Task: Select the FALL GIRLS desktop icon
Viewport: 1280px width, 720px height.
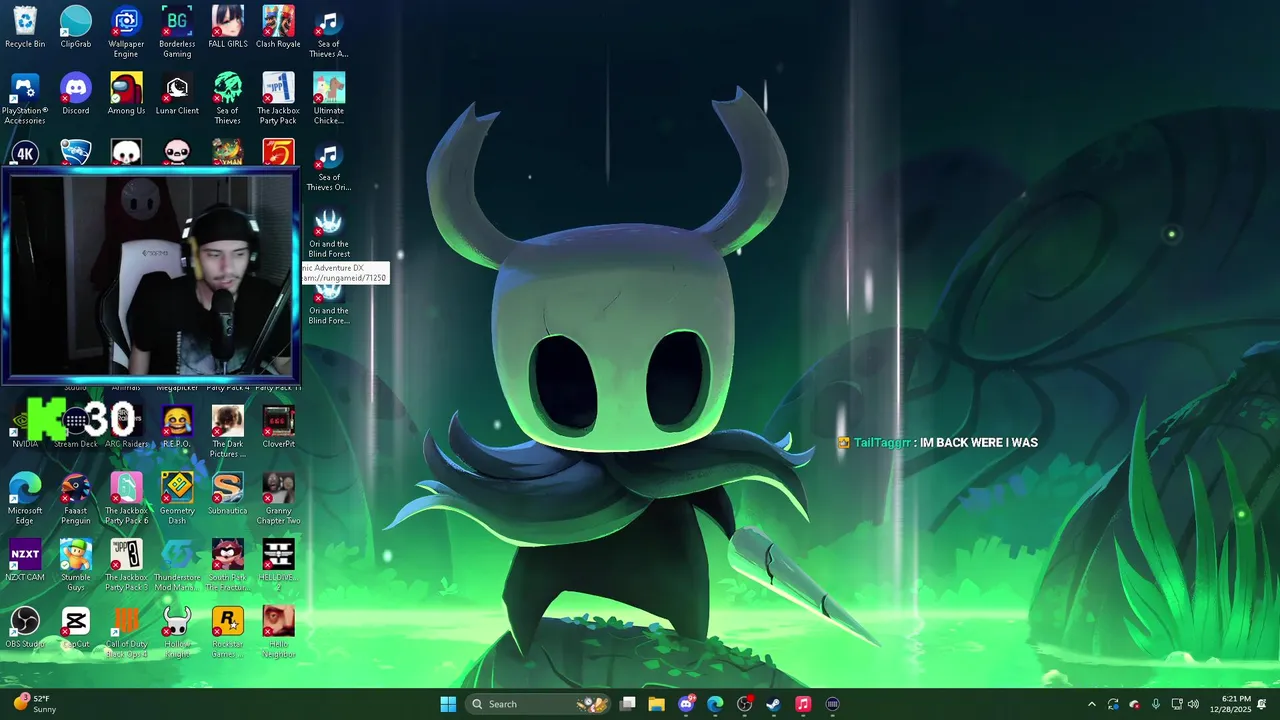Action: pos(227,27)
